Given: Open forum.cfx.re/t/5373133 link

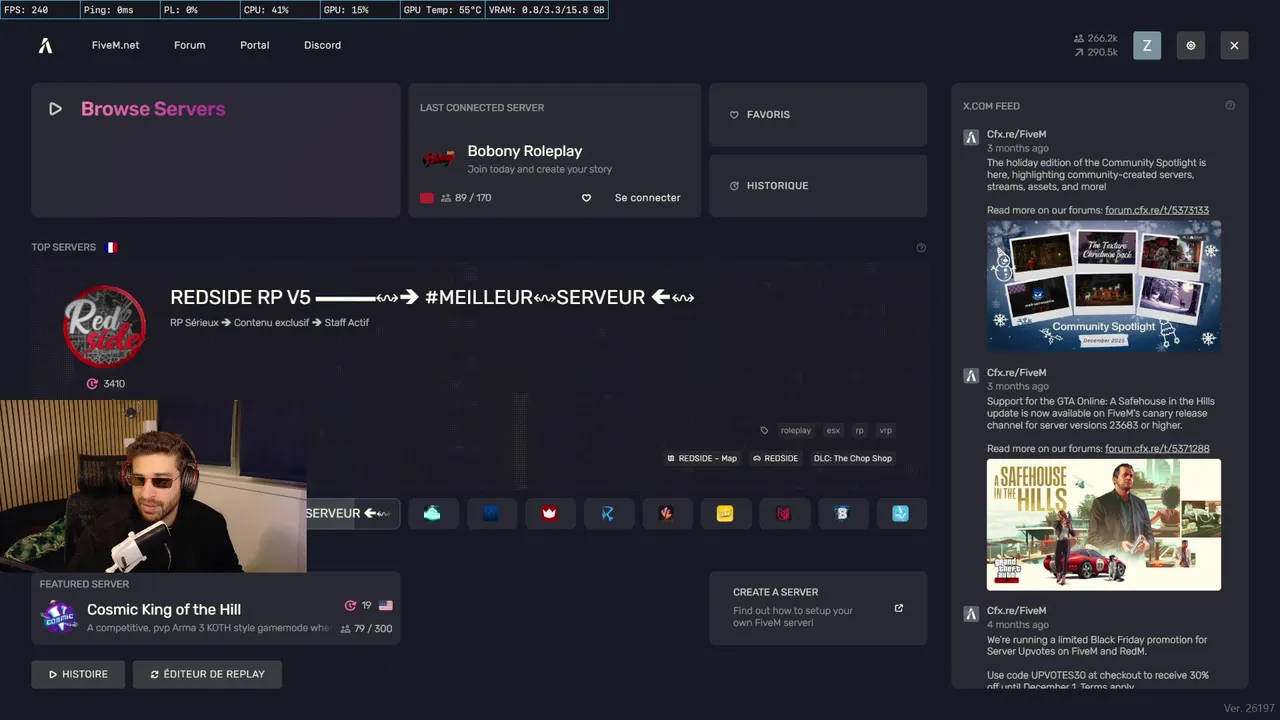Looking at the screenshot, I should click(x=1157, y=210).
